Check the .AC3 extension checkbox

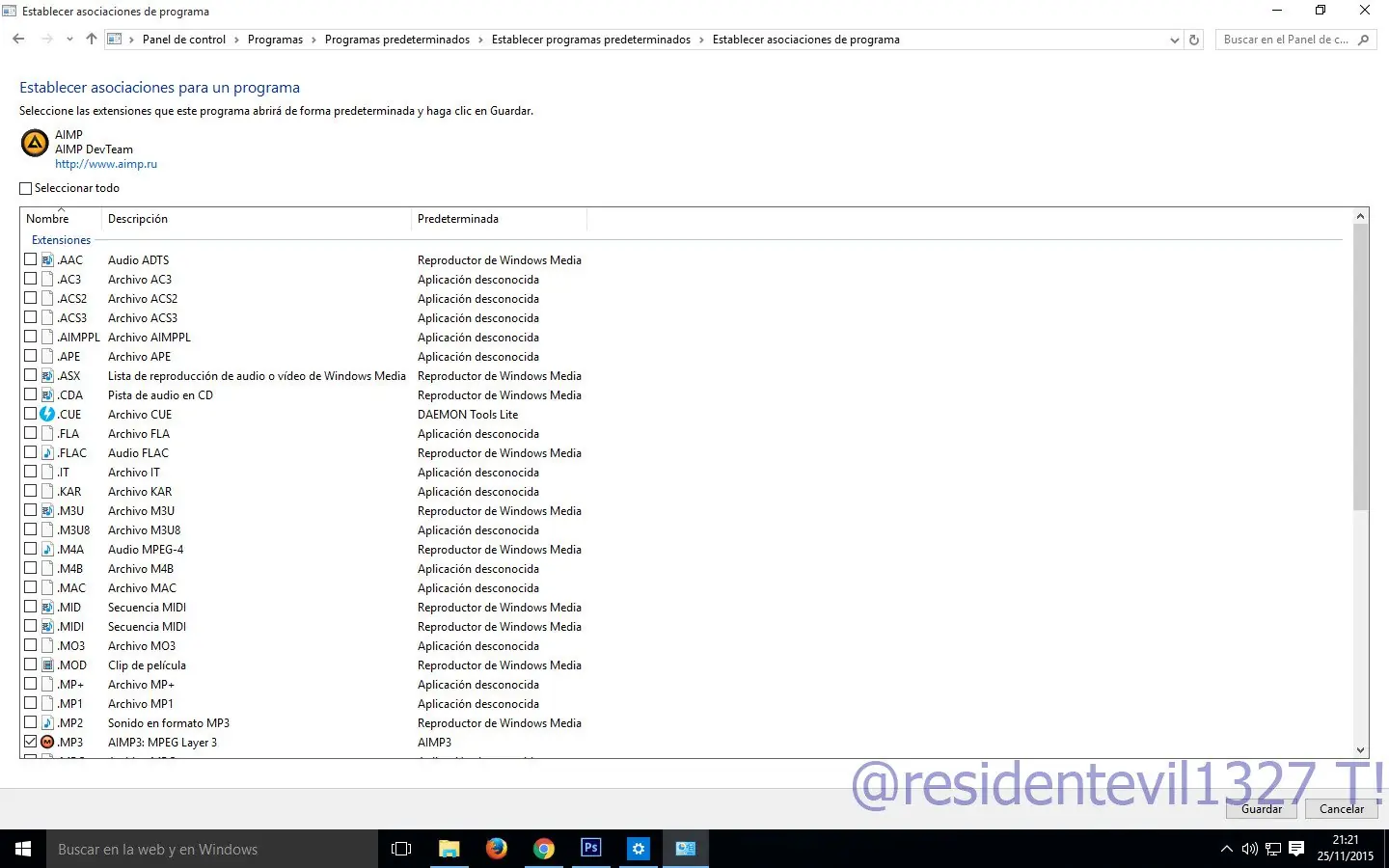tap(30, 279)
